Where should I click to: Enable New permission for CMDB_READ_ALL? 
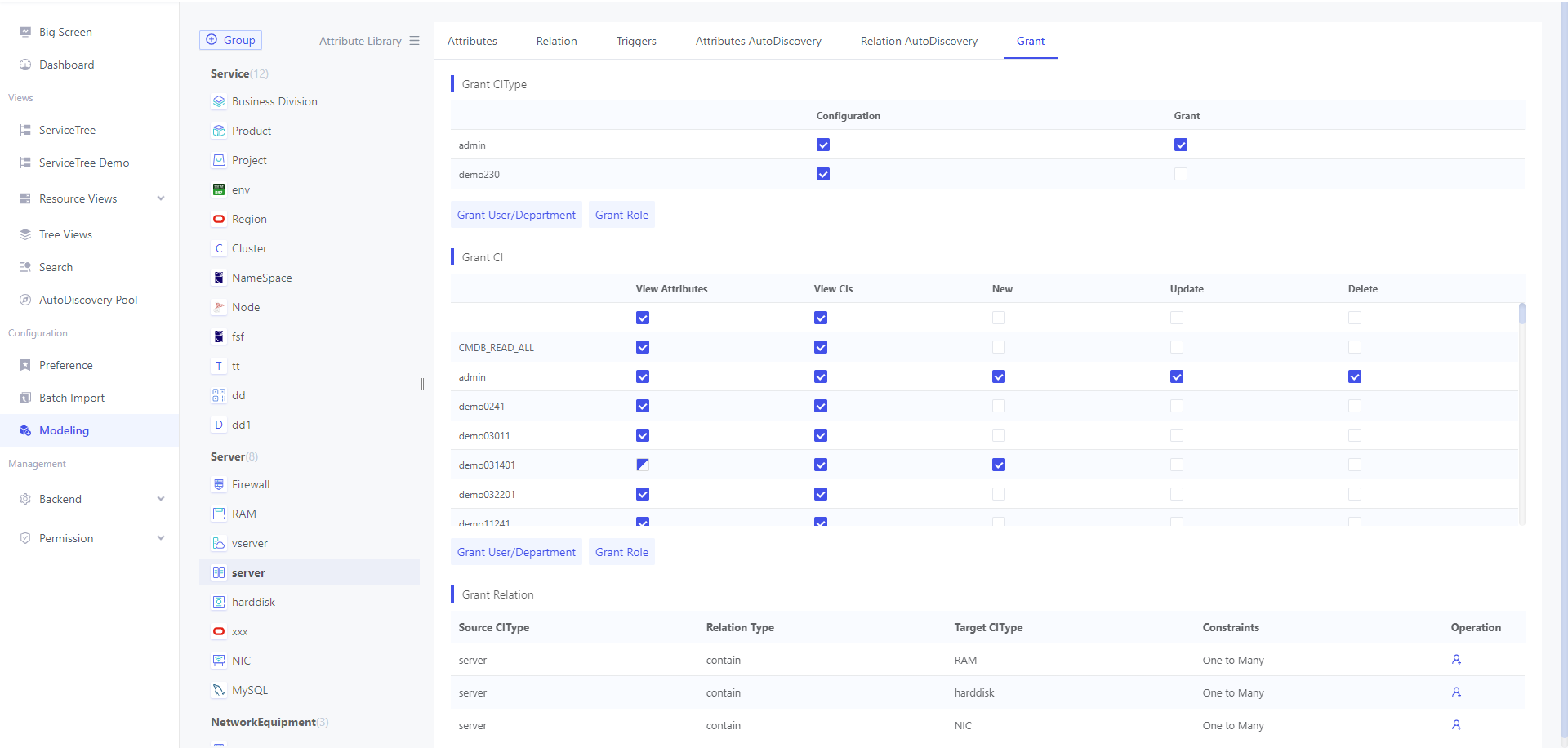pyautogui.click(x=999, y=347)
